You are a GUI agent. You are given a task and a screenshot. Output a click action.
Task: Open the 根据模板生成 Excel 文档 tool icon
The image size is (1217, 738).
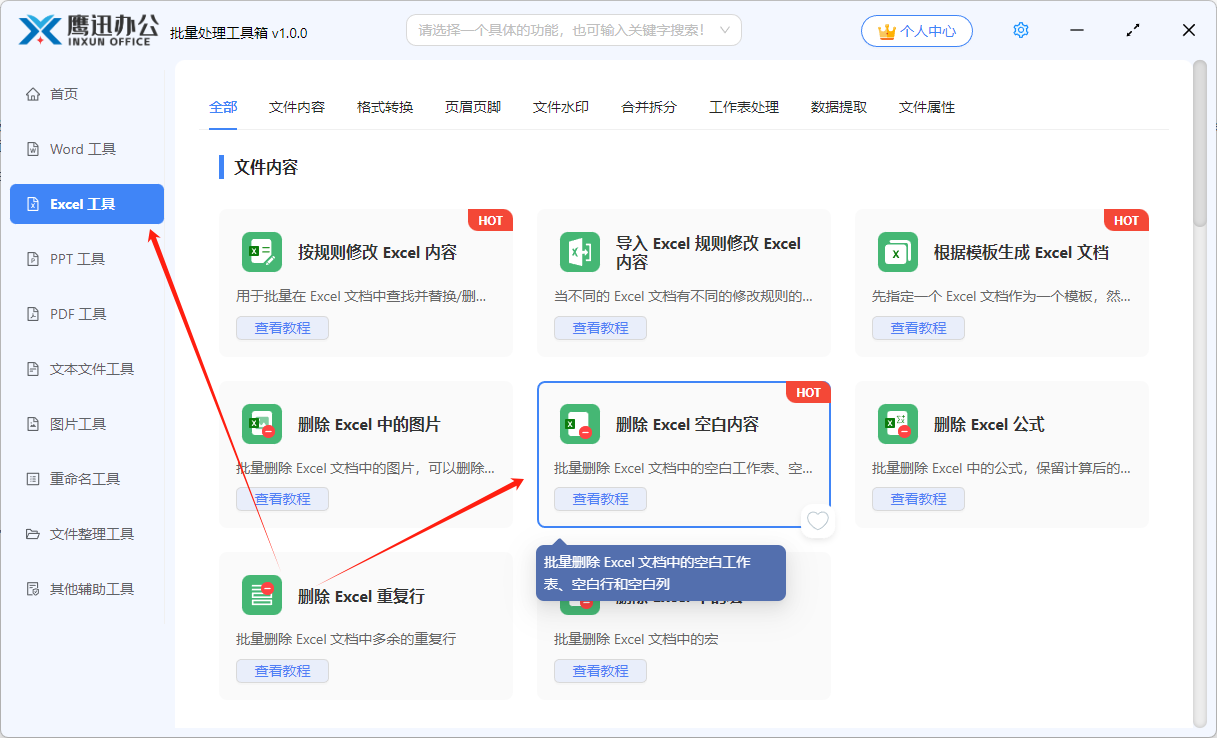point(897,252)
